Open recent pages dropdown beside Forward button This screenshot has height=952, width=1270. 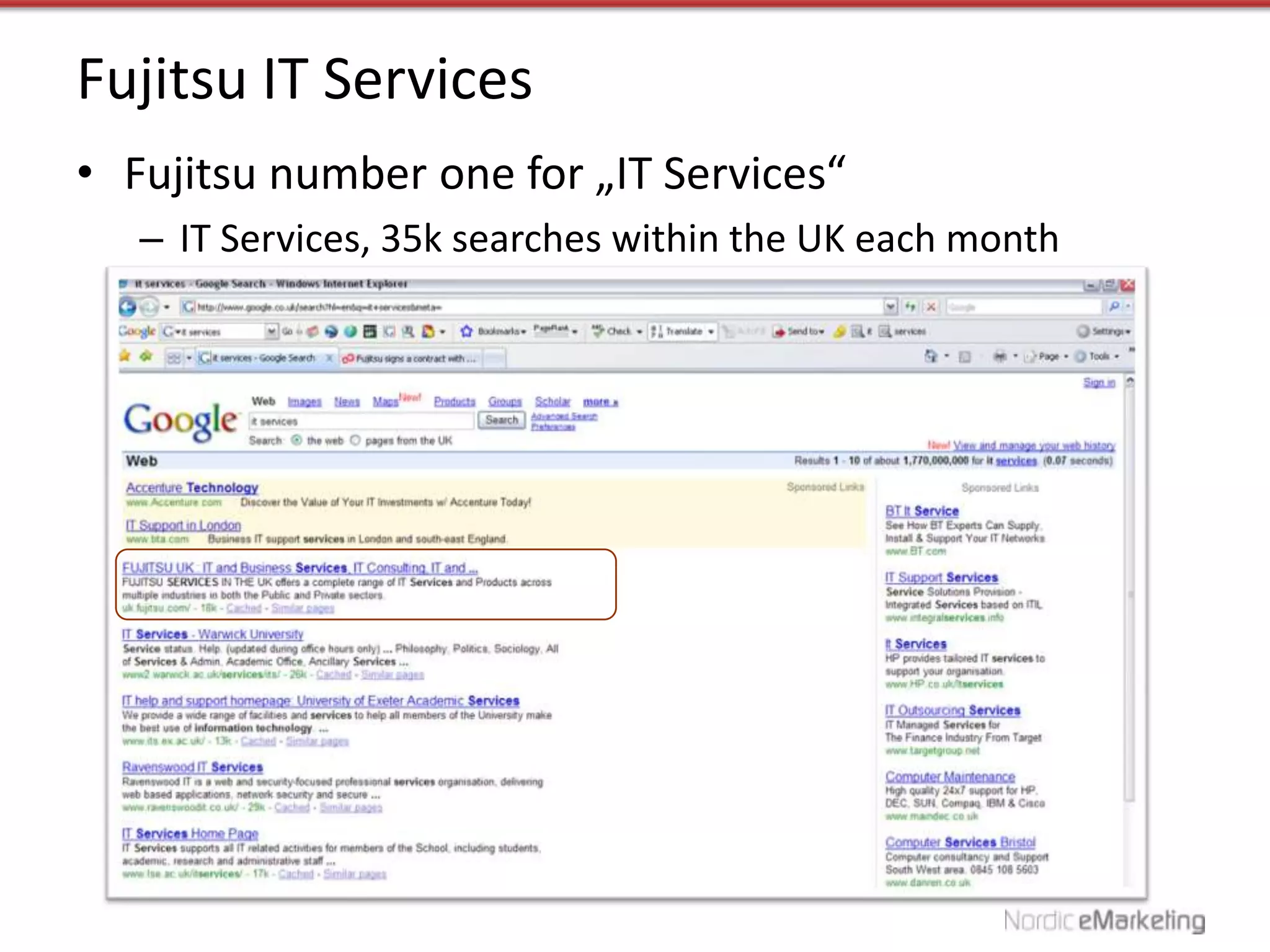167,307
